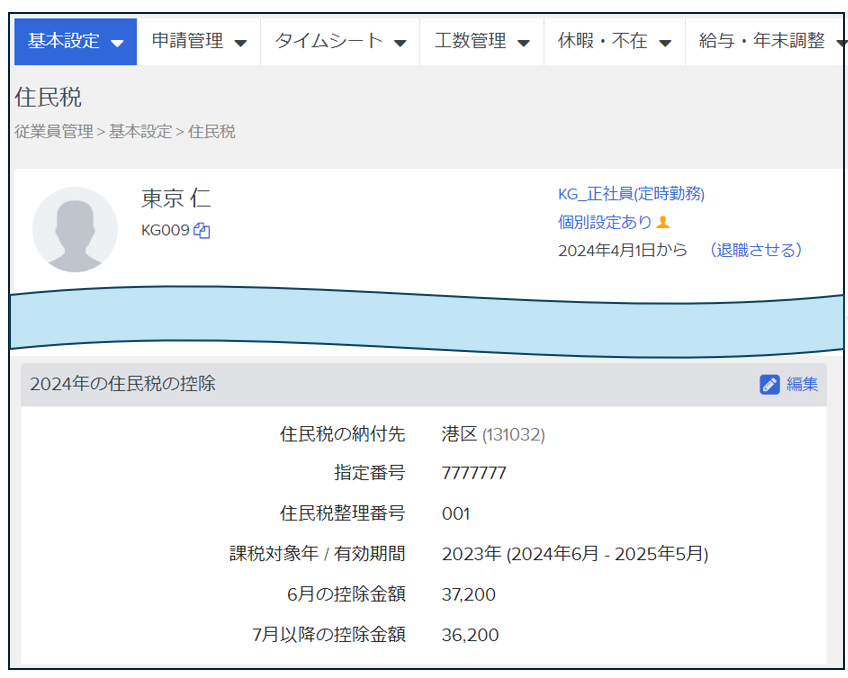The image size is (848, 678).
Task: Select the 2024年4月1日から date text
Action: 622,250
